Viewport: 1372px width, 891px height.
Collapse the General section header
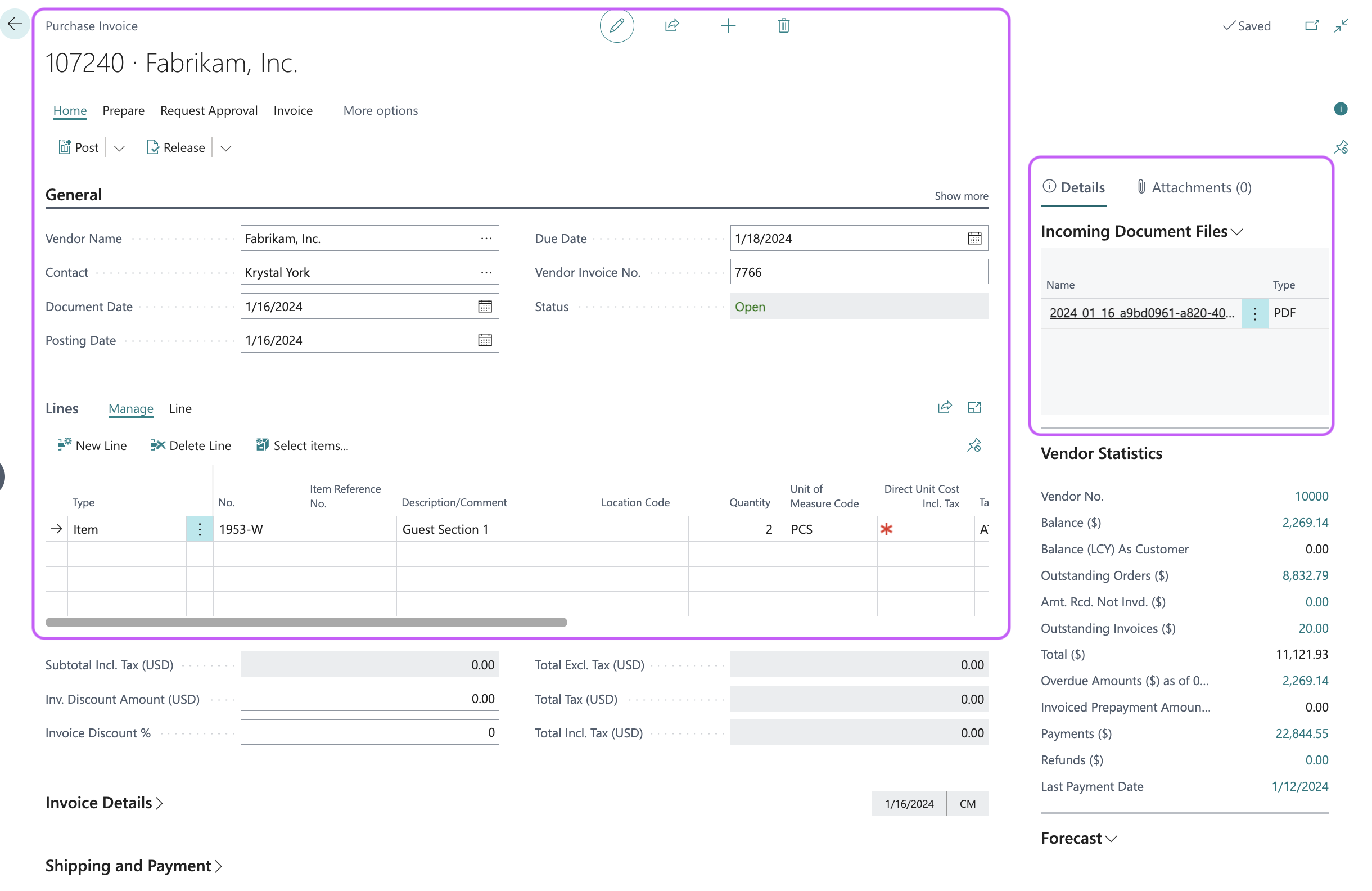[x=74, y=195]
